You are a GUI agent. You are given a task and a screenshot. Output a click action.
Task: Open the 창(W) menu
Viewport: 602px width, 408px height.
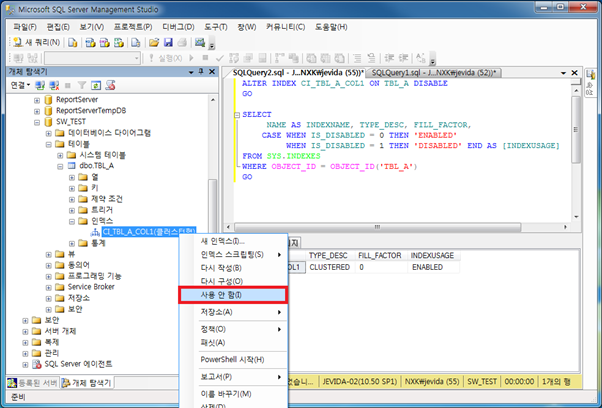point(246,27)
